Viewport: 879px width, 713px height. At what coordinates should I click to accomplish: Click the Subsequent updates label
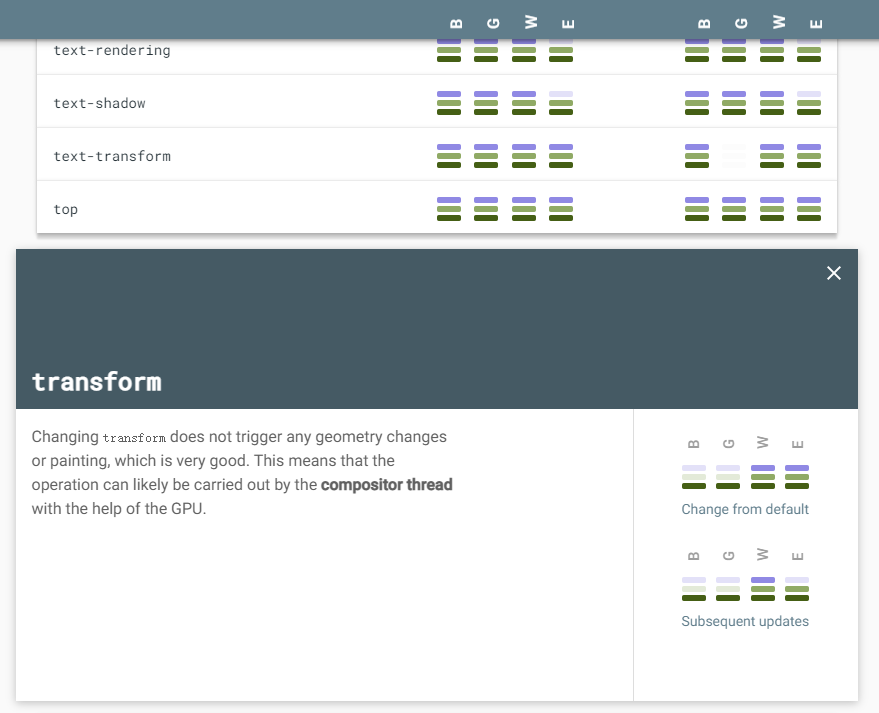coord(745,621)
